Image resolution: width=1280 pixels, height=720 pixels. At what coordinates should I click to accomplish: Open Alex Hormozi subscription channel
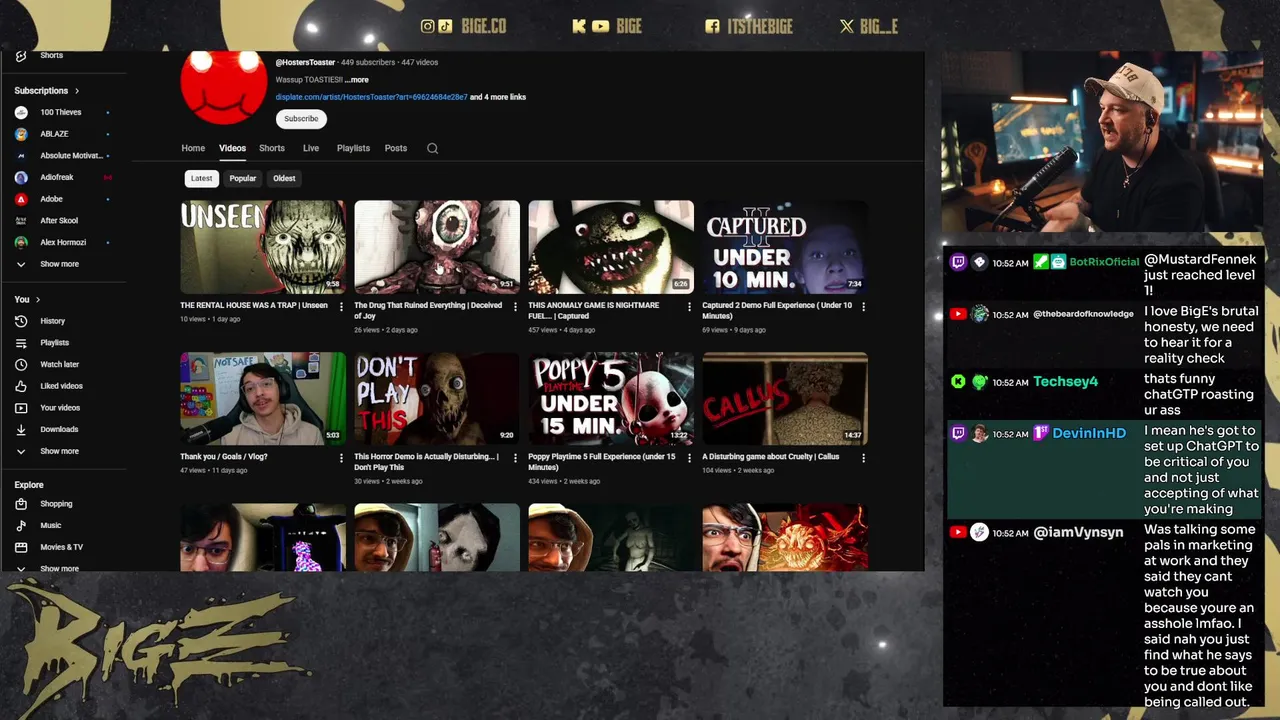62,242
